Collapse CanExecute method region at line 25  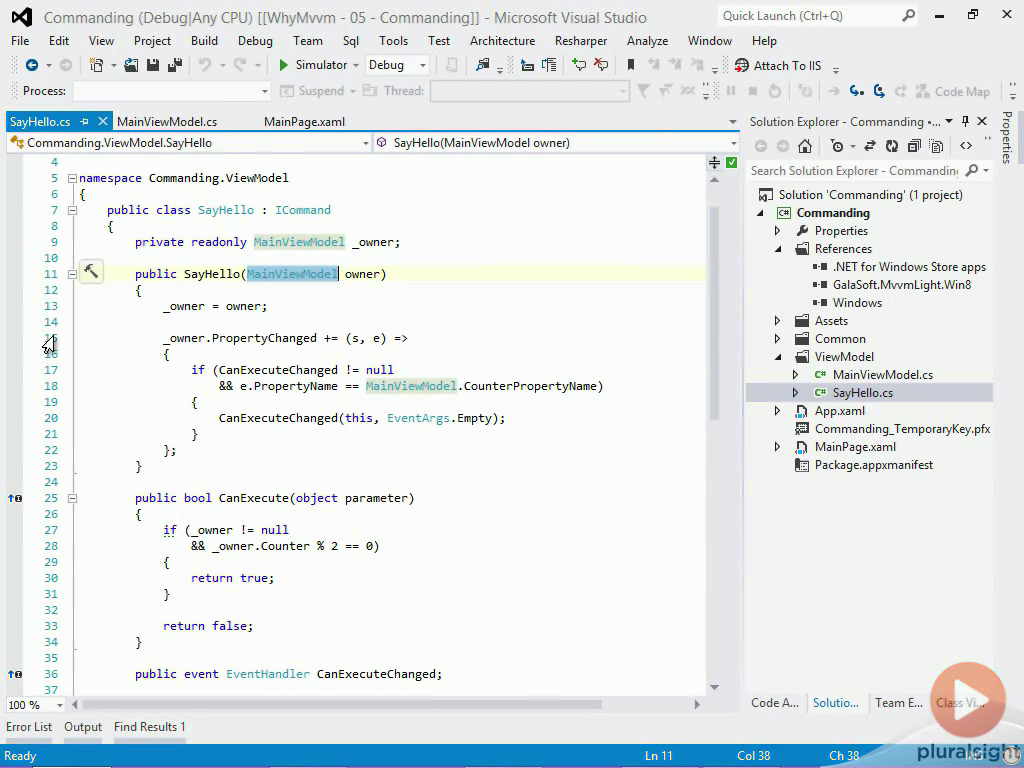72,498
